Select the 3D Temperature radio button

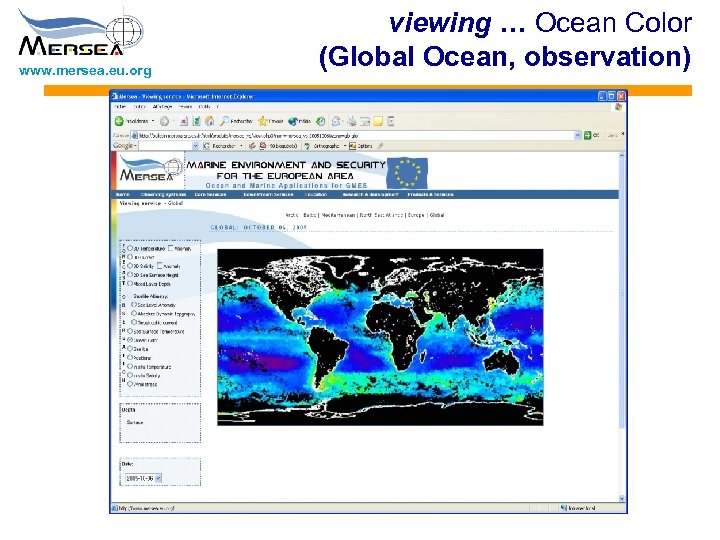(x=130, y=248)
